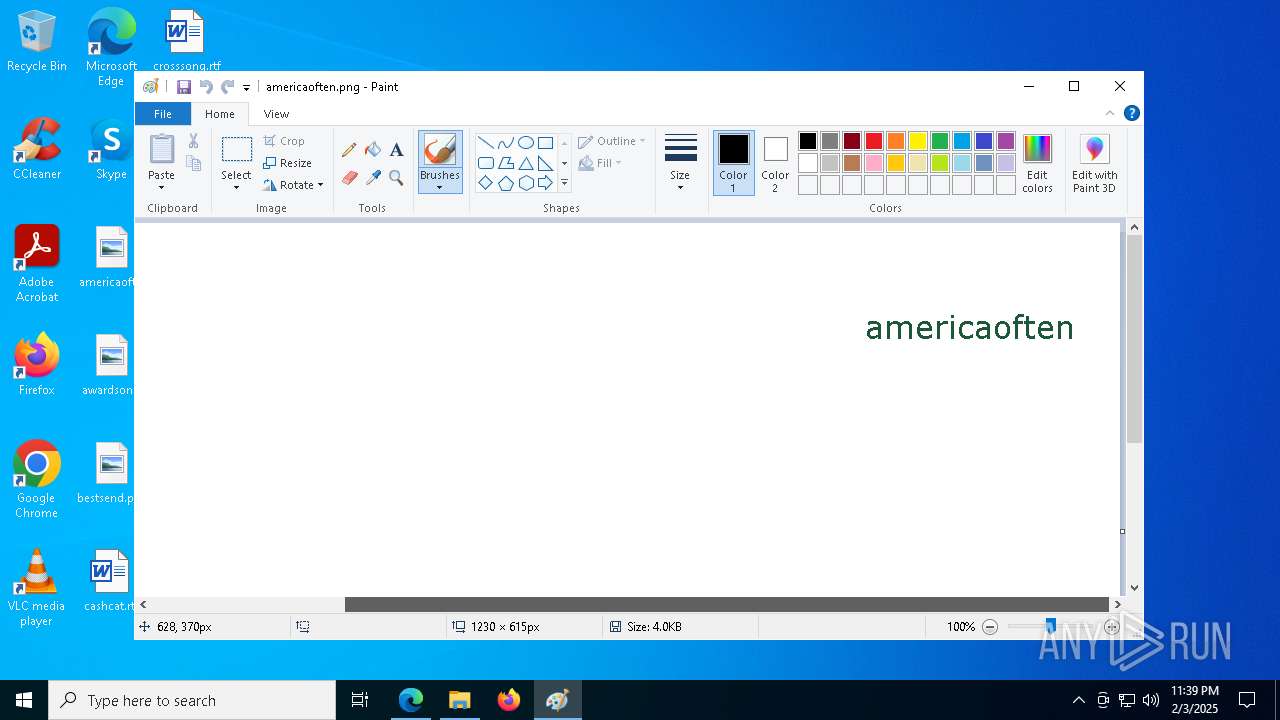Open the Brushes dropdown arrow
1280x720 pixels.
(x=440, y=187)
